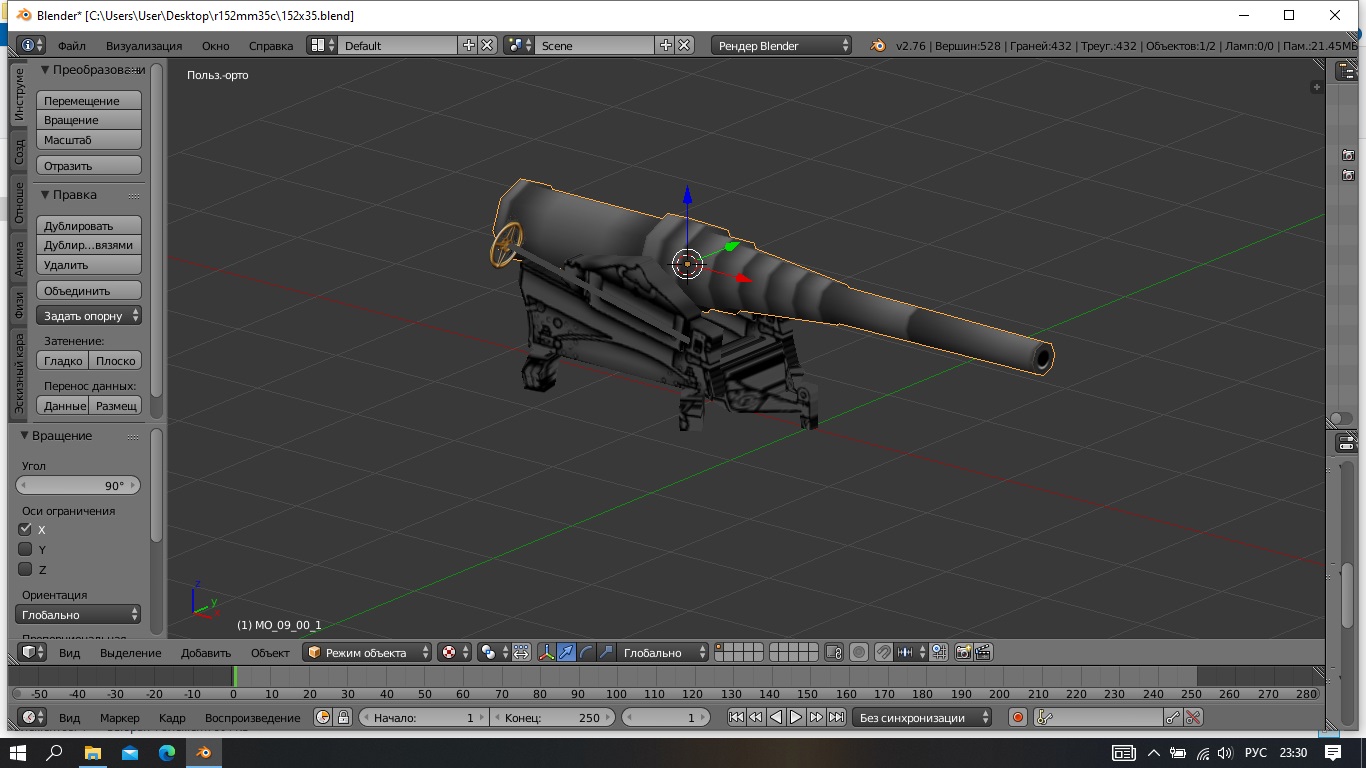Click the Угол 90° angle field
This screenshot has width=1366, height=768.
(78, 485)
